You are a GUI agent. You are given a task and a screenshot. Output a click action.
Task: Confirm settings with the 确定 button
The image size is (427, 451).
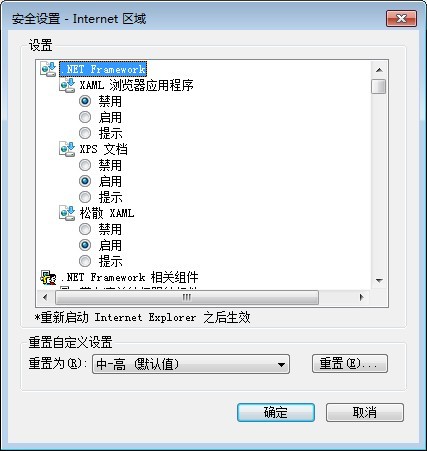[276, 412]
